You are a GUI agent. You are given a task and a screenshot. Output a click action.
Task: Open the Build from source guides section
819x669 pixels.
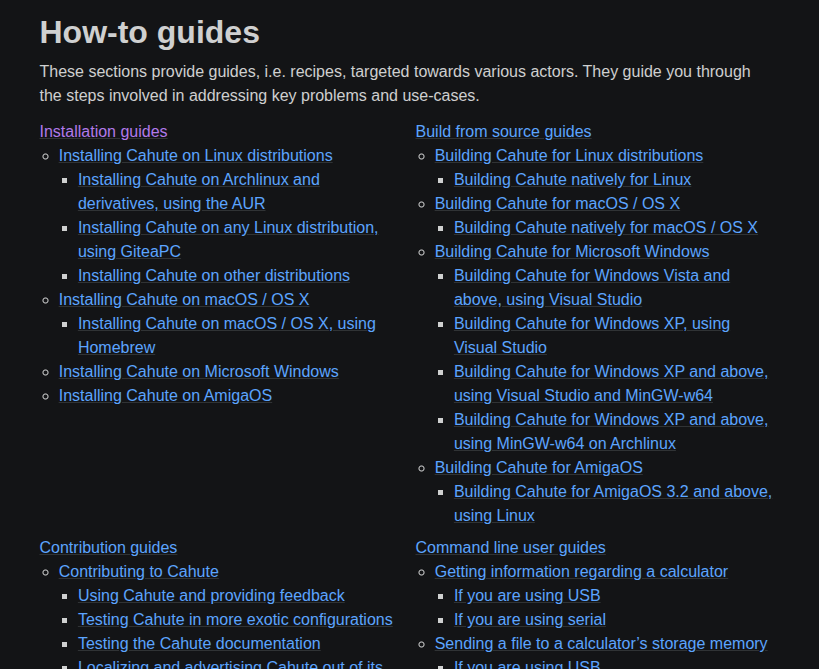point(503,131)
